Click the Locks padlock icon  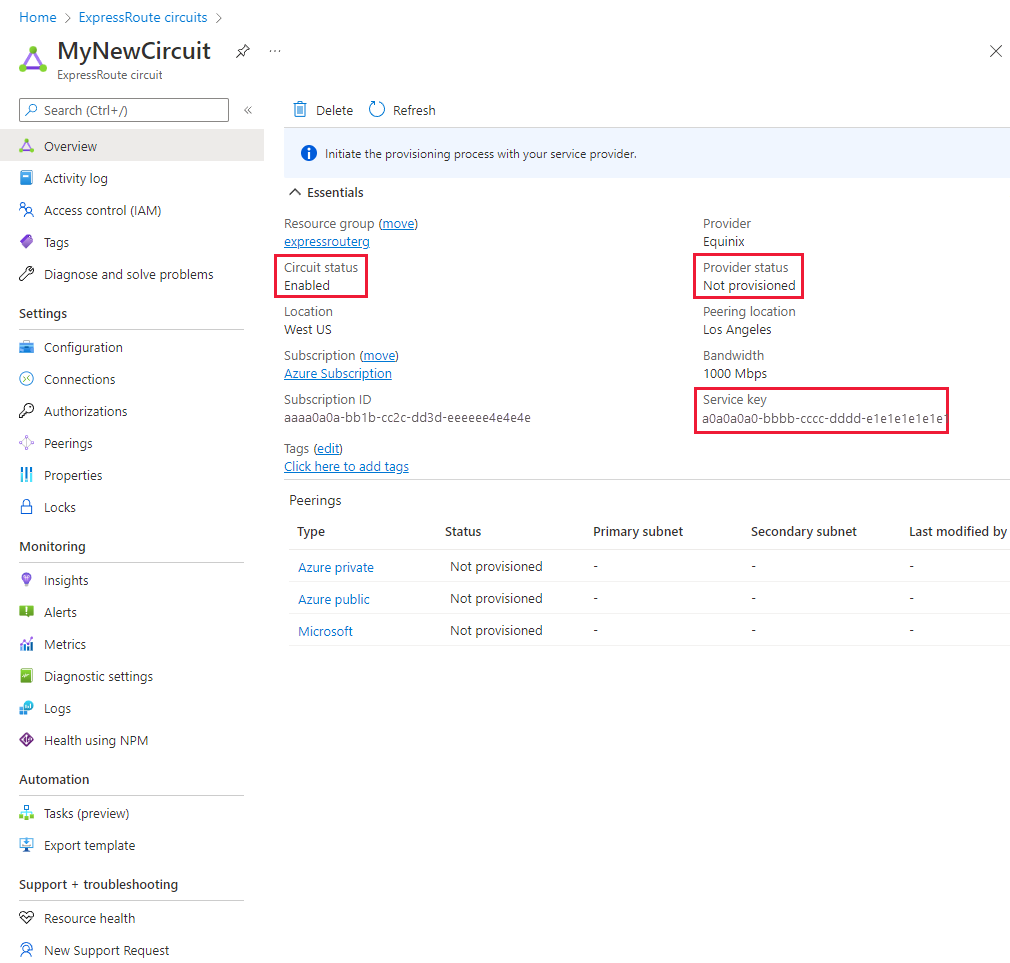tap(26, 507)
